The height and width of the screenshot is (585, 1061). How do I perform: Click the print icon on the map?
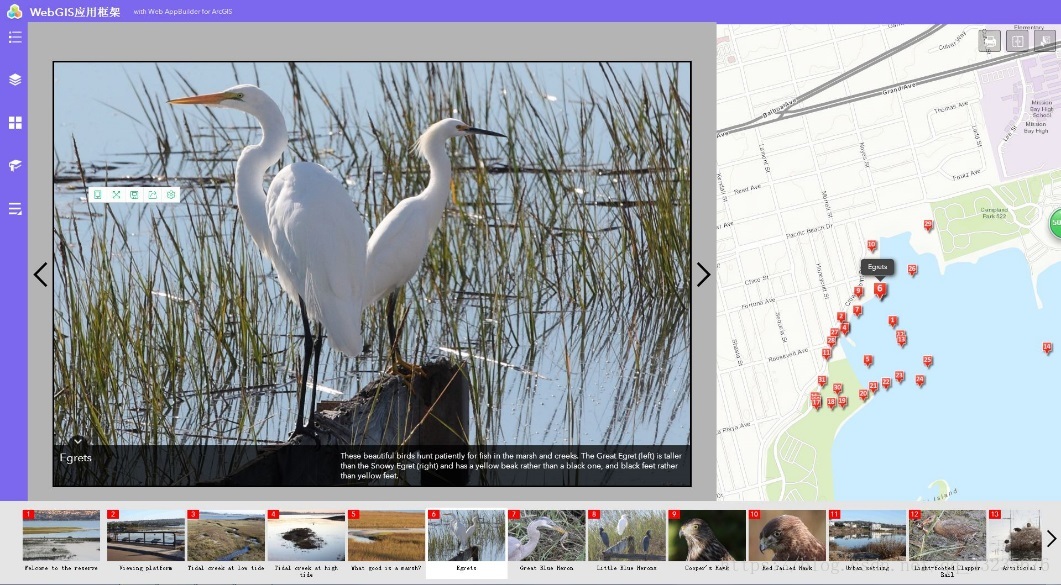(x=989, y=41)
